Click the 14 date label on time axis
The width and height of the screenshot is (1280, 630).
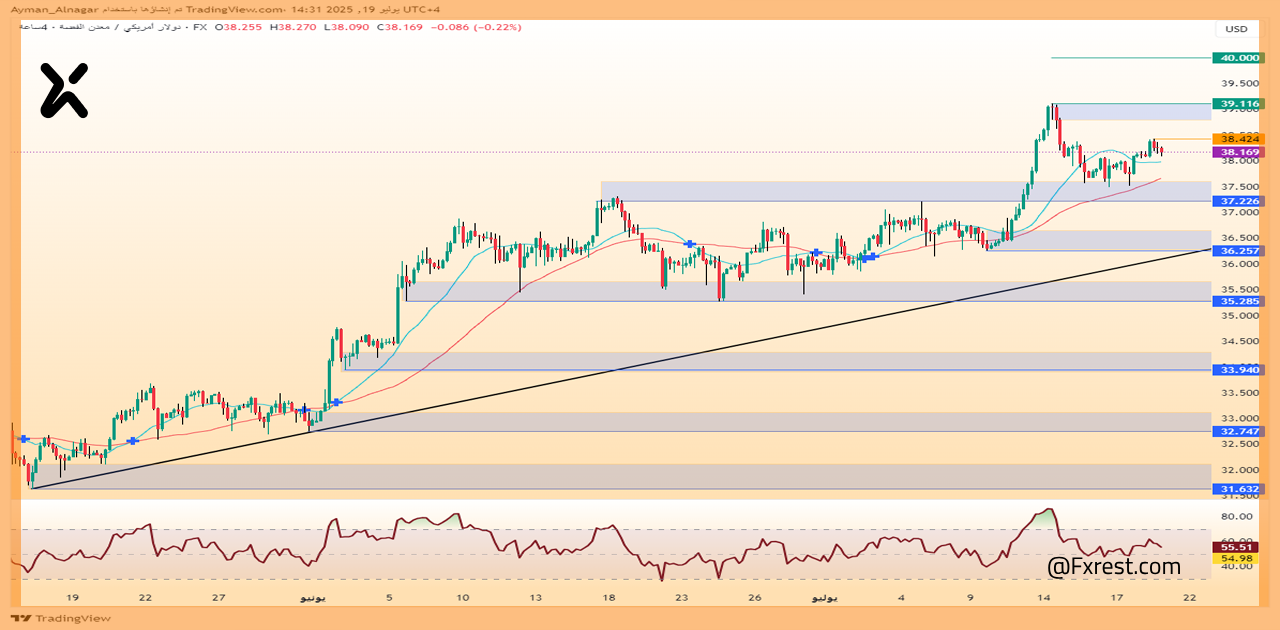[1043, 597]
